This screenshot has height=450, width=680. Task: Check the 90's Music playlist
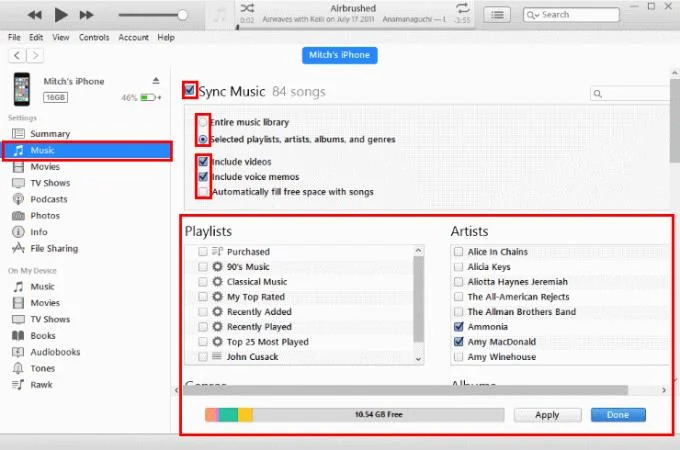pyautogui.click(x=203, y=267)
